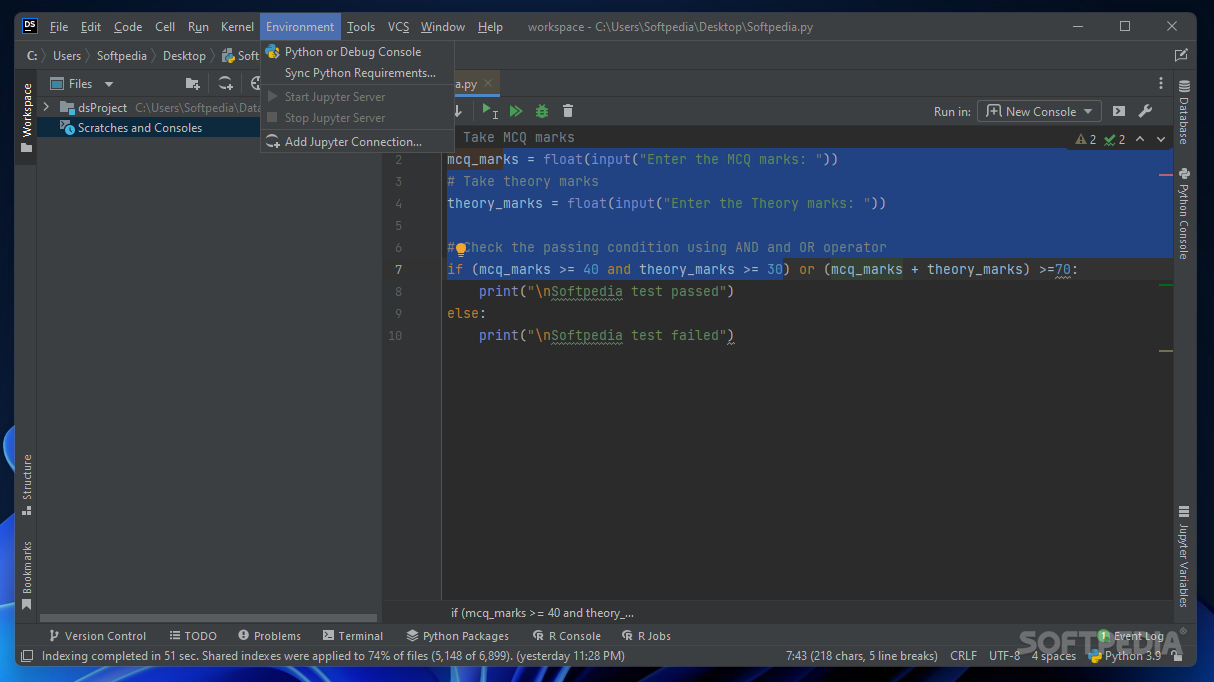Open the Bookmarks tool window
The width and height of the screenshot is (1214, 682).
(27, 576)
